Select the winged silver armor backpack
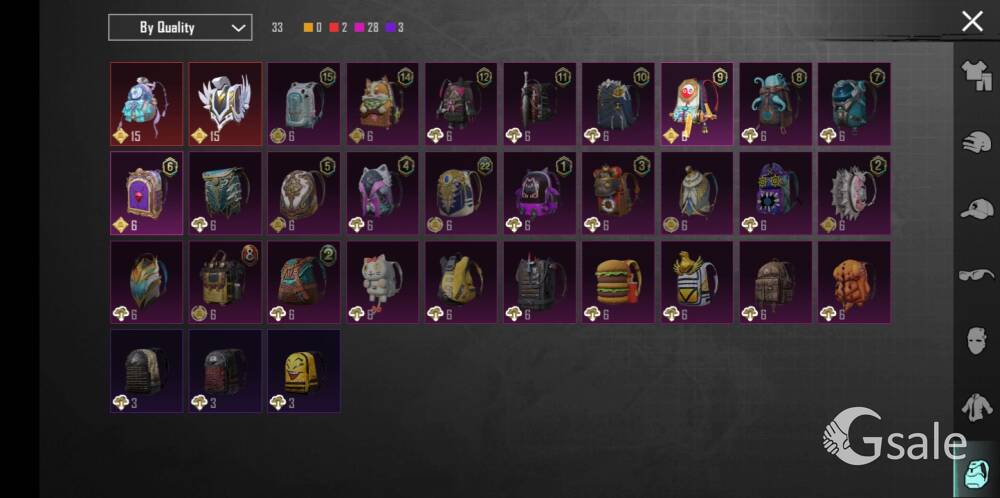 point(224,103)
